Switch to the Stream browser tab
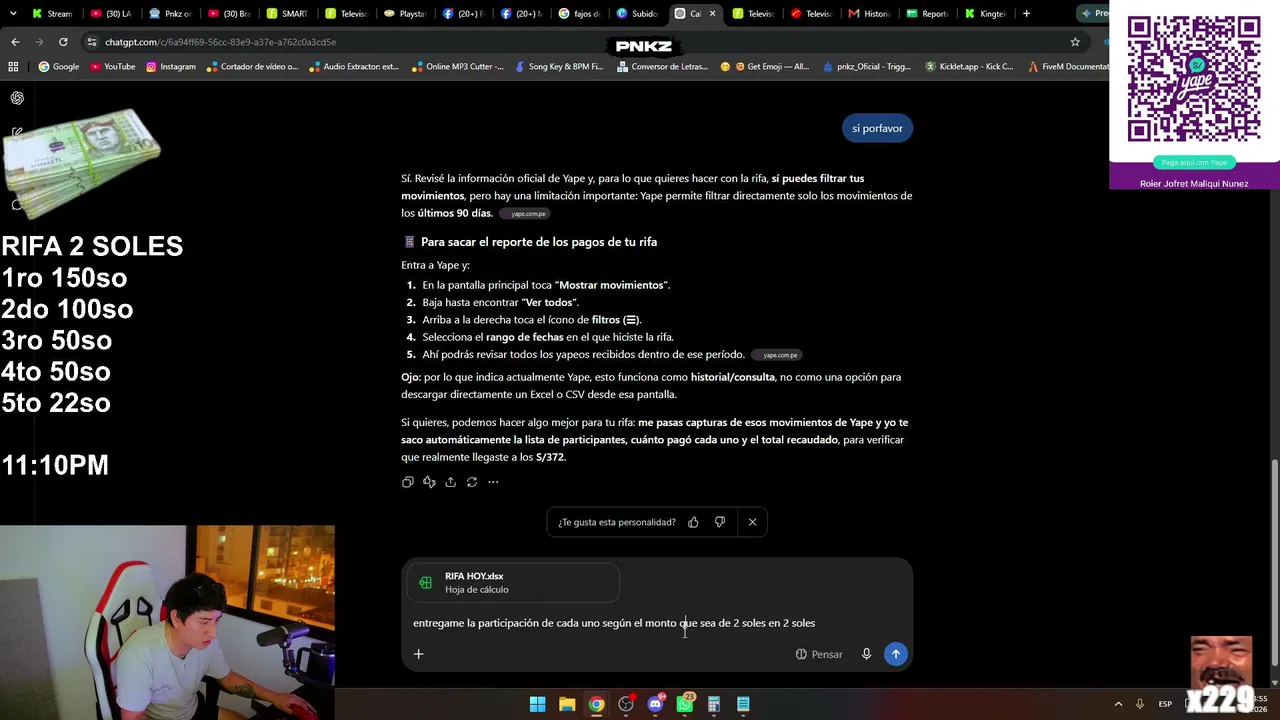The height and width of the screenshot is (720, 1280). 52,14
